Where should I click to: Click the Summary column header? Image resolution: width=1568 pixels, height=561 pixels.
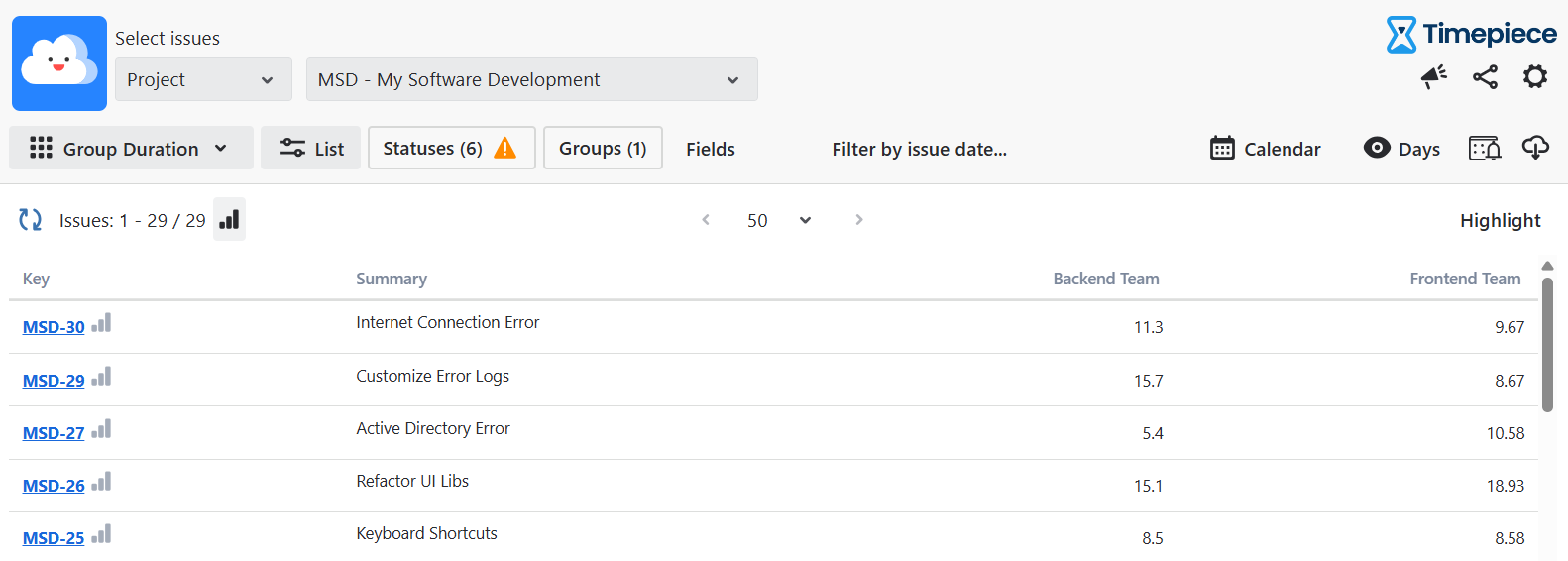pos(392,279)
